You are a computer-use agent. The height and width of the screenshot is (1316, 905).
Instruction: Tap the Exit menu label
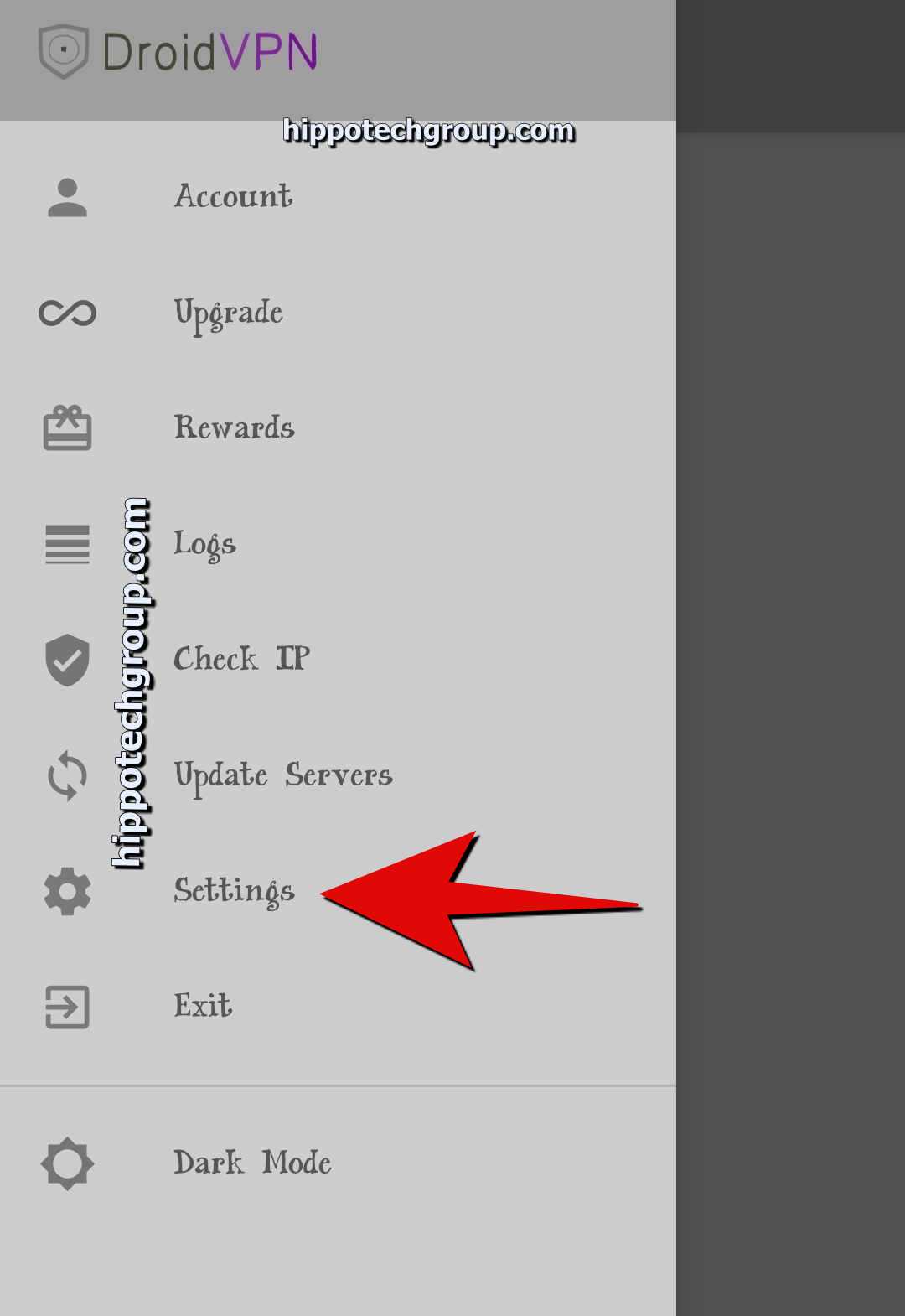(203, 1005)
